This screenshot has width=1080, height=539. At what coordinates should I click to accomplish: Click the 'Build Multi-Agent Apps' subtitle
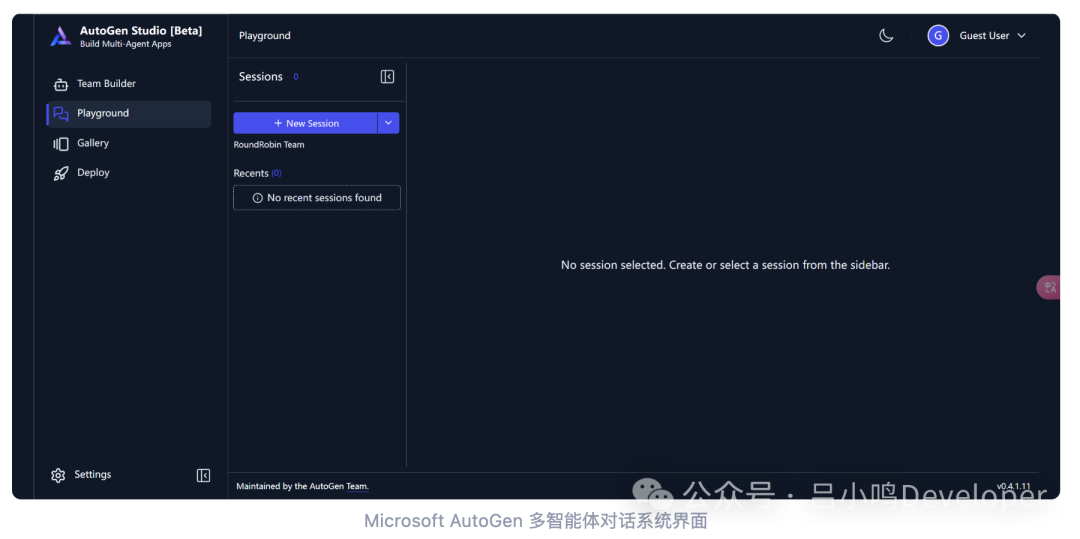click(125, 44)
